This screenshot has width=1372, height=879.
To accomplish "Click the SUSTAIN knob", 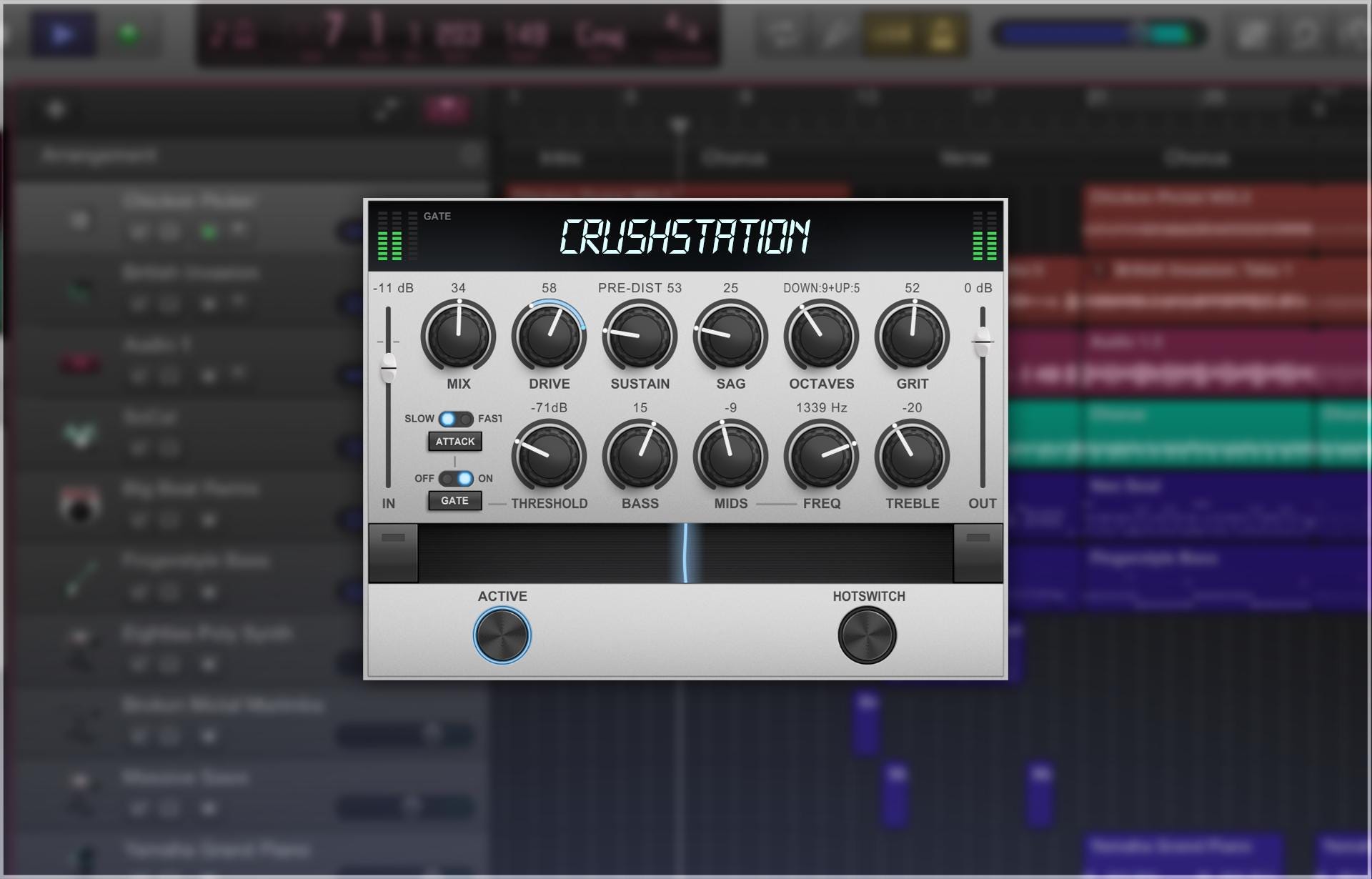I will pyautogui.click(x=640, y=336).
